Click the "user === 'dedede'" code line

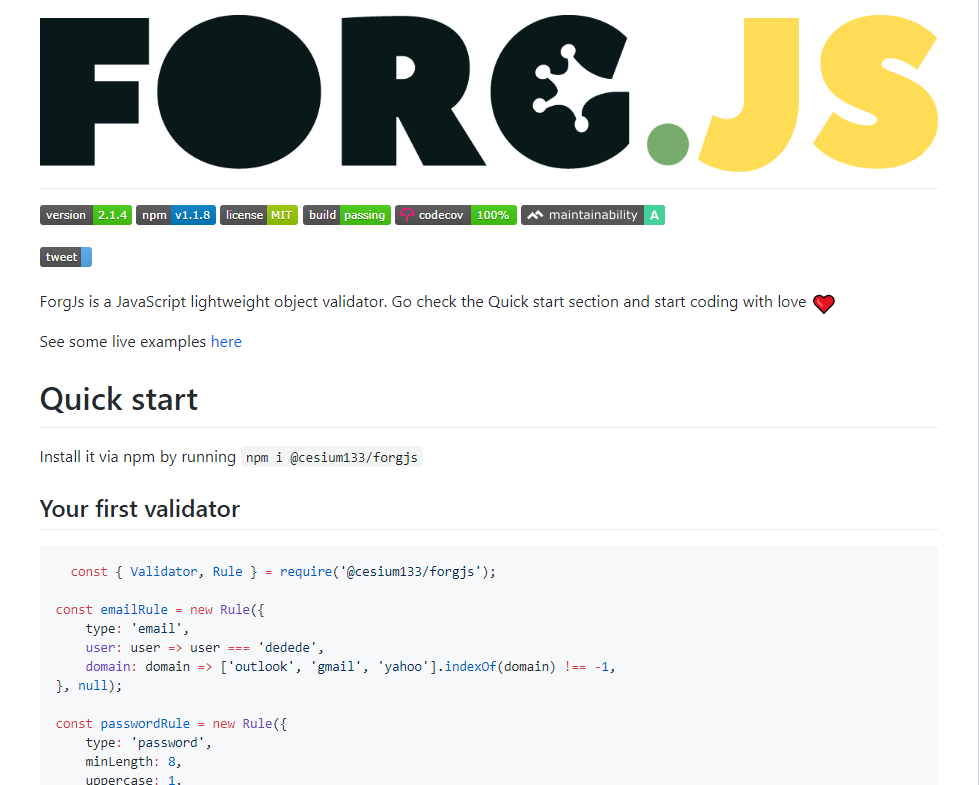coord(204,648)
